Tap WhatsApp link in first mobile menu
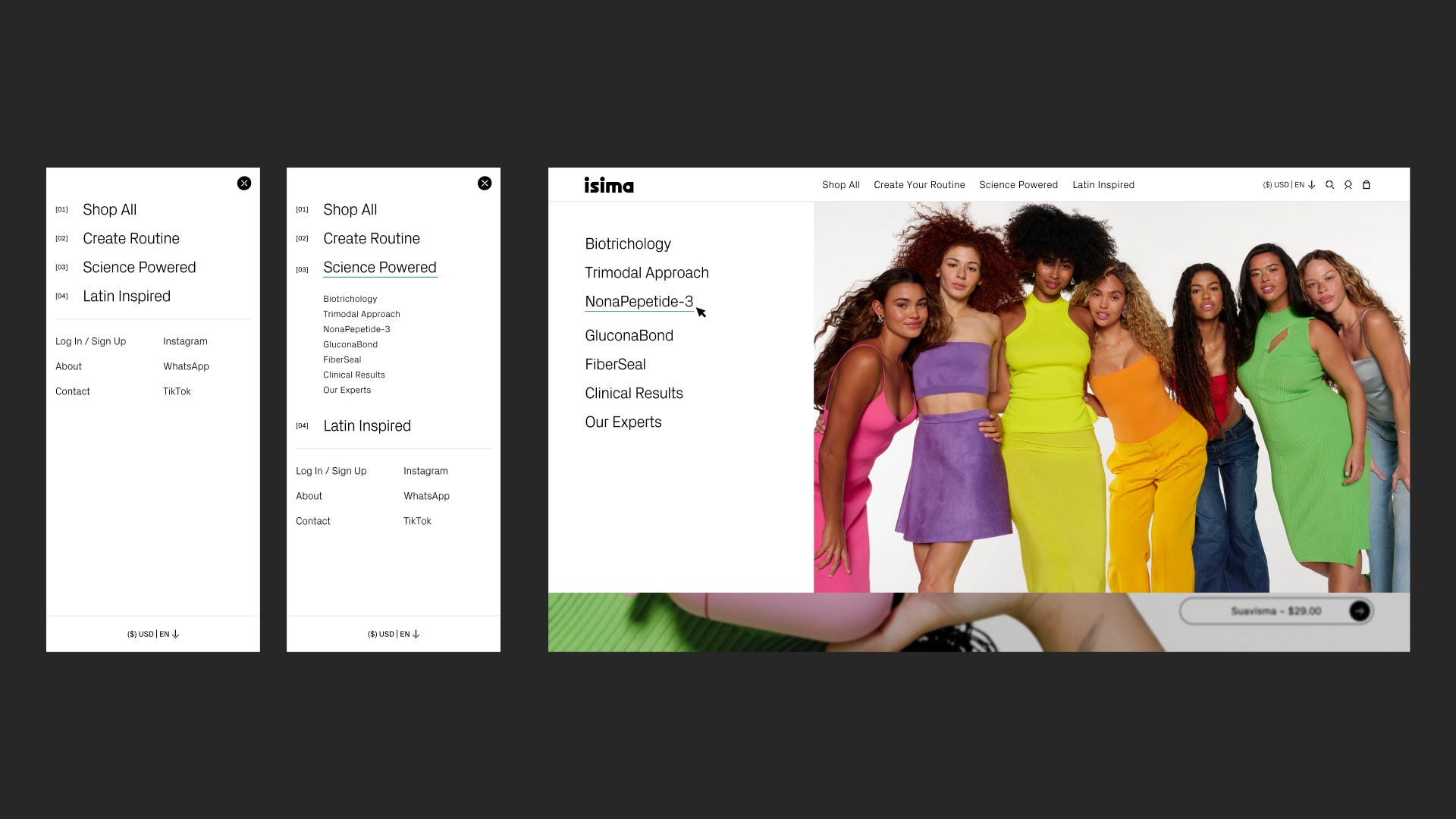The height and width of the screenshot is (819, 1456). (x=186, y=366)
